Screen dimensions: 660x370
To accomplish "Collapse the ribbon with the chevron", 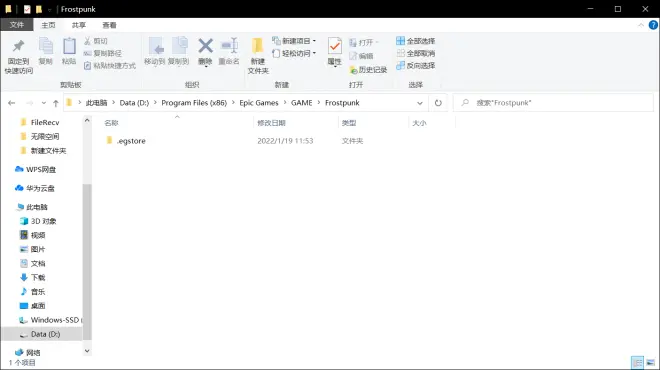I will click(x=641, y=25).
